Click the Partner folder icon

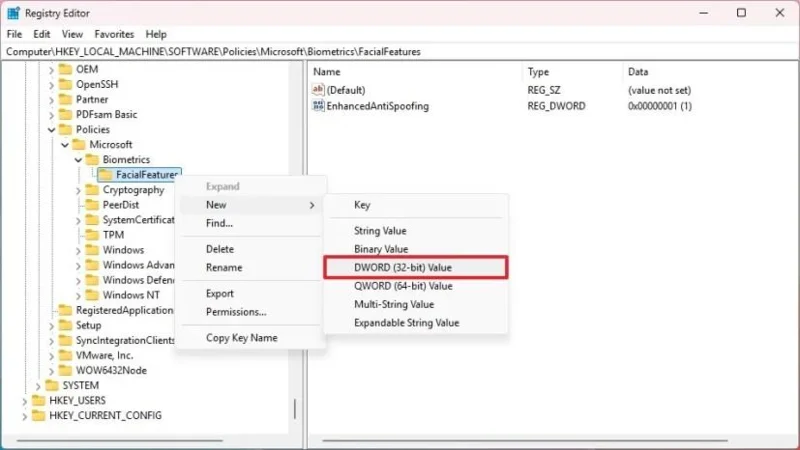click(65, 99)
